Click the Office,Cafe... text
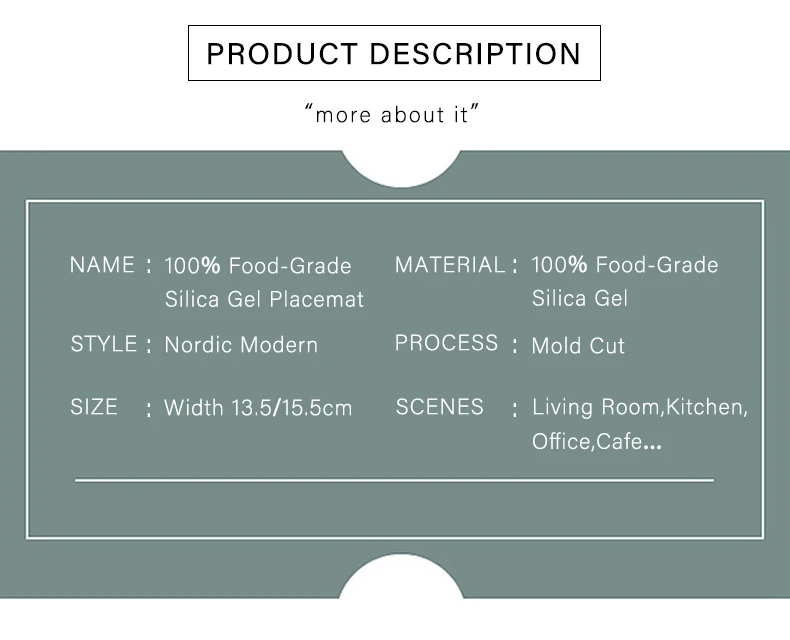 (597, 441)
